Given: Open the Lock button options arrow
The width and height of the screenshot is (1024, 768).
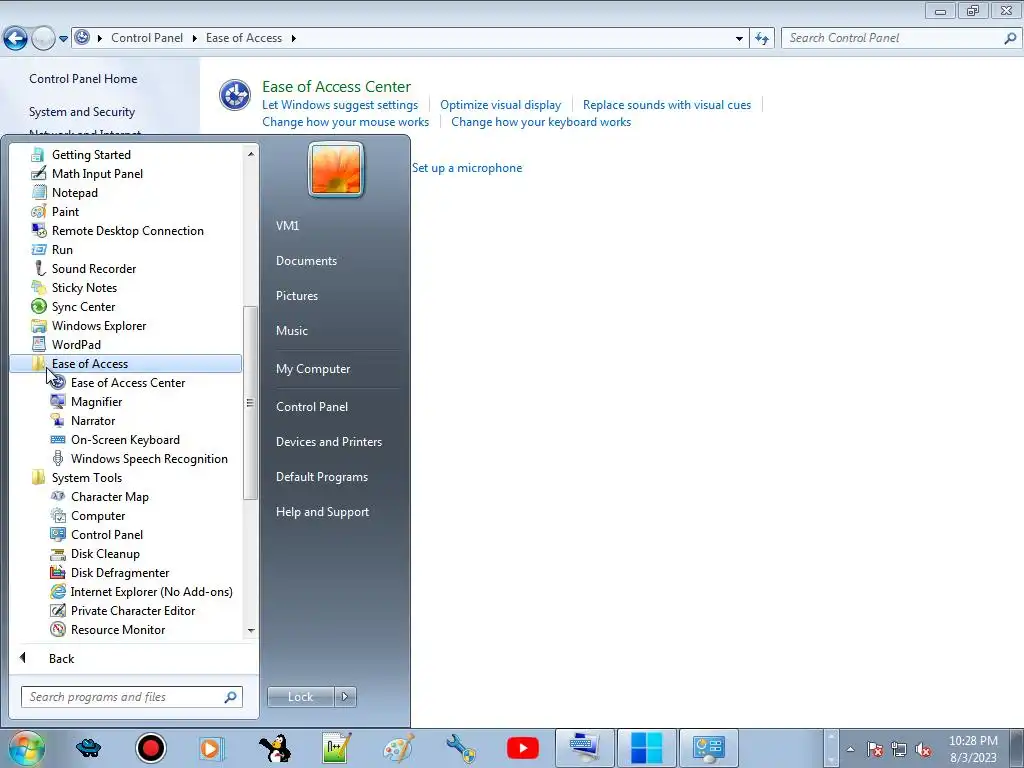Looking at the screenshot, I should coord(345,697).
